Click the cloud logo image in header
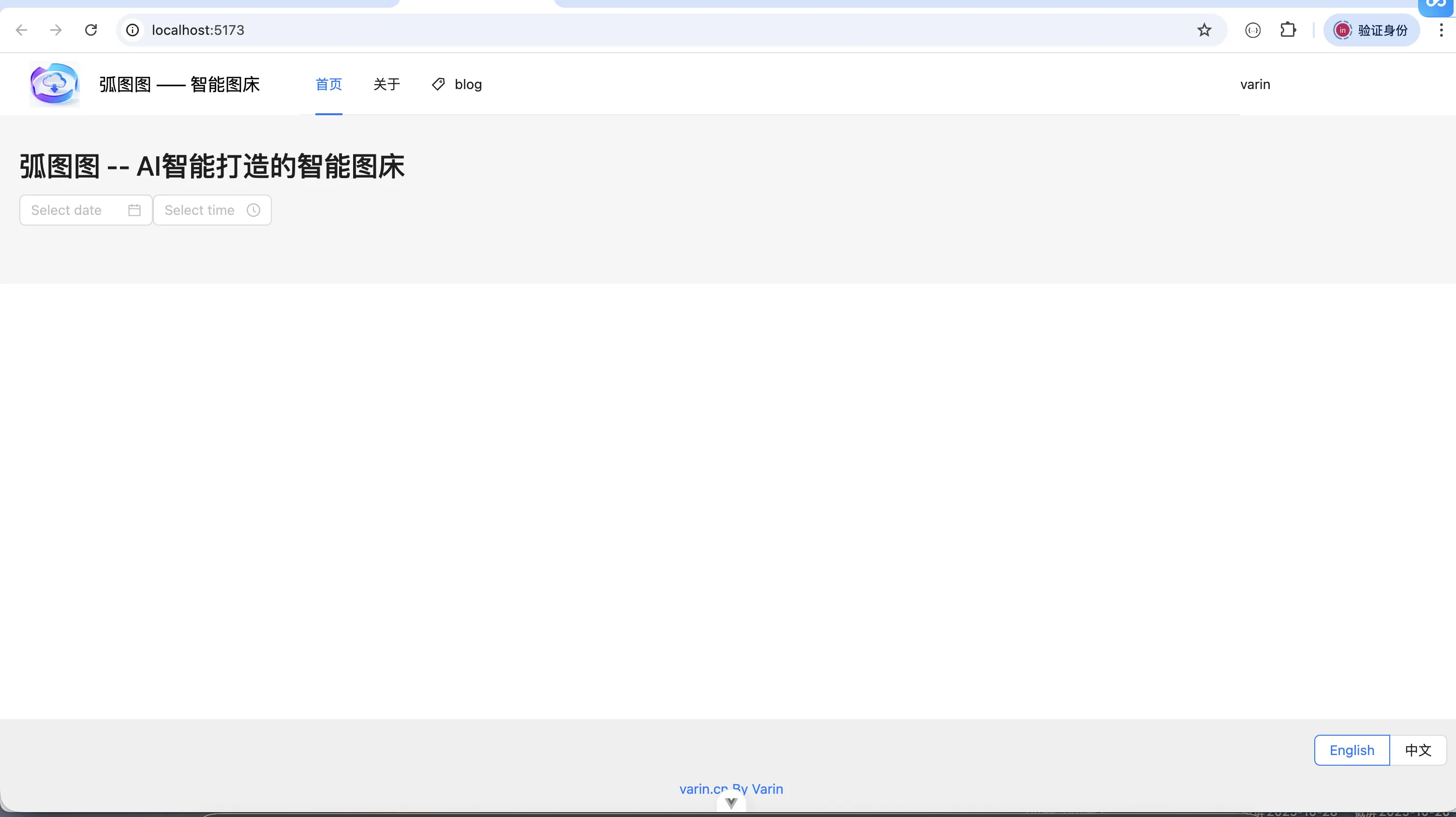This screenshot has width=1456, height=817. tap(54, 85)
